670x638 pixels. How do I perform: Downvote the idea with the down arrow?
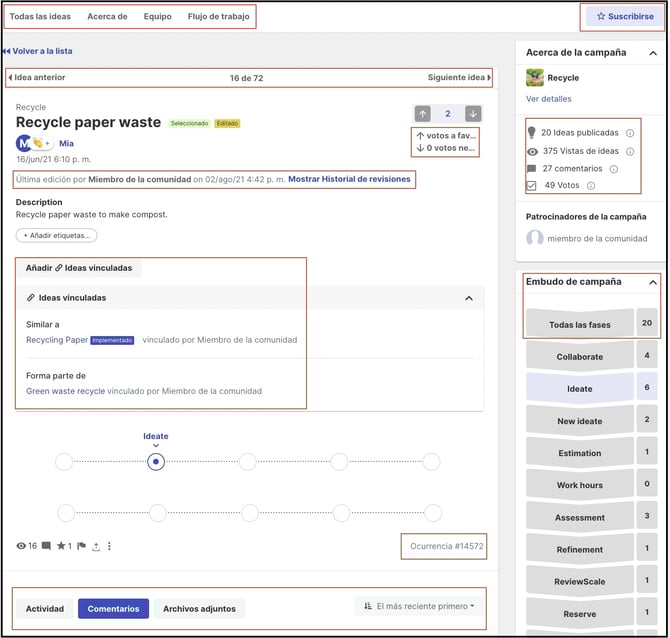[x=472, y=114]
